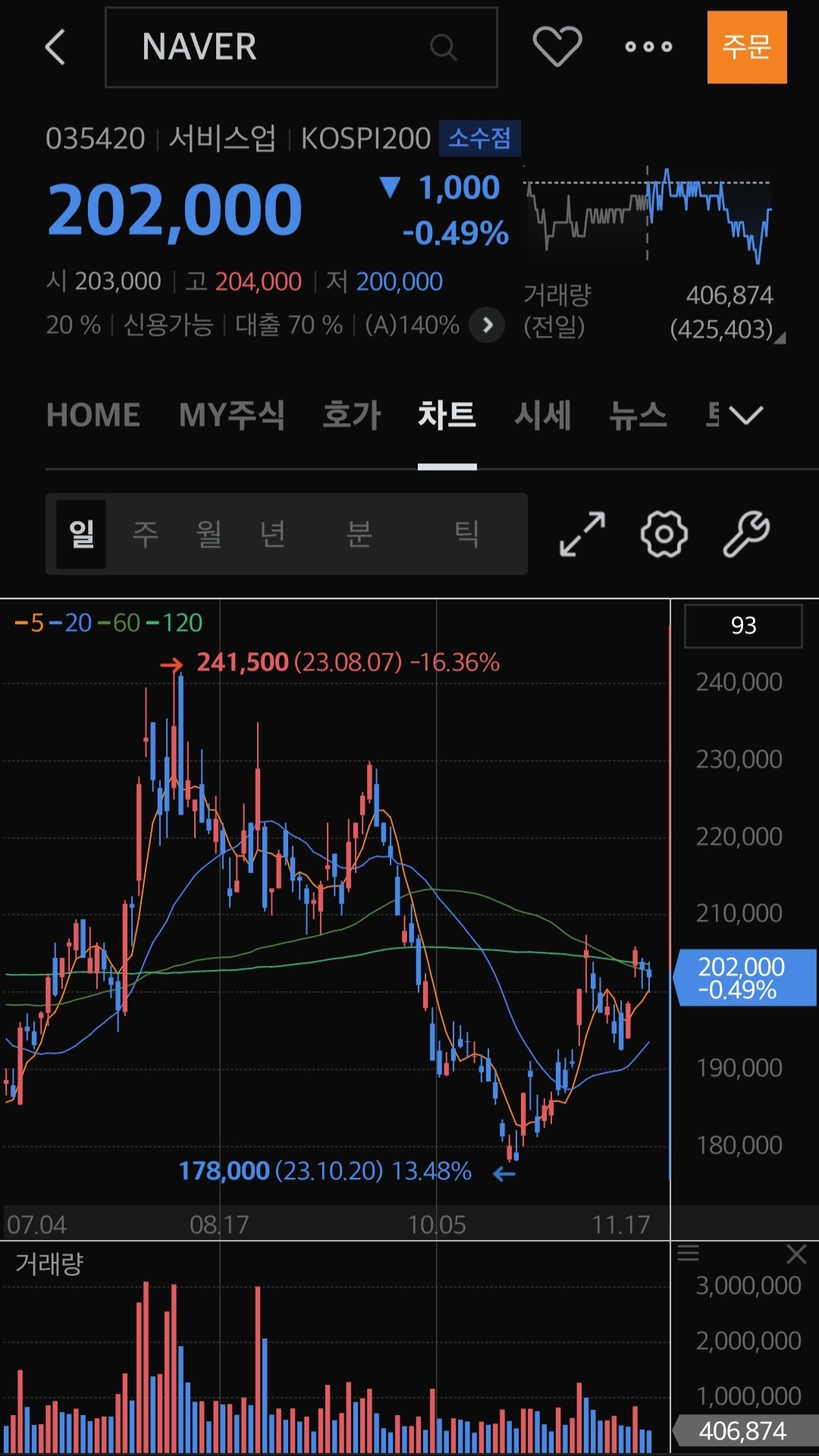Expand the 거래량 volume corner triangle
Image resolution: width=819 pixels, height=1456 pixels.
pyautogui.click(x=780, y=337)
